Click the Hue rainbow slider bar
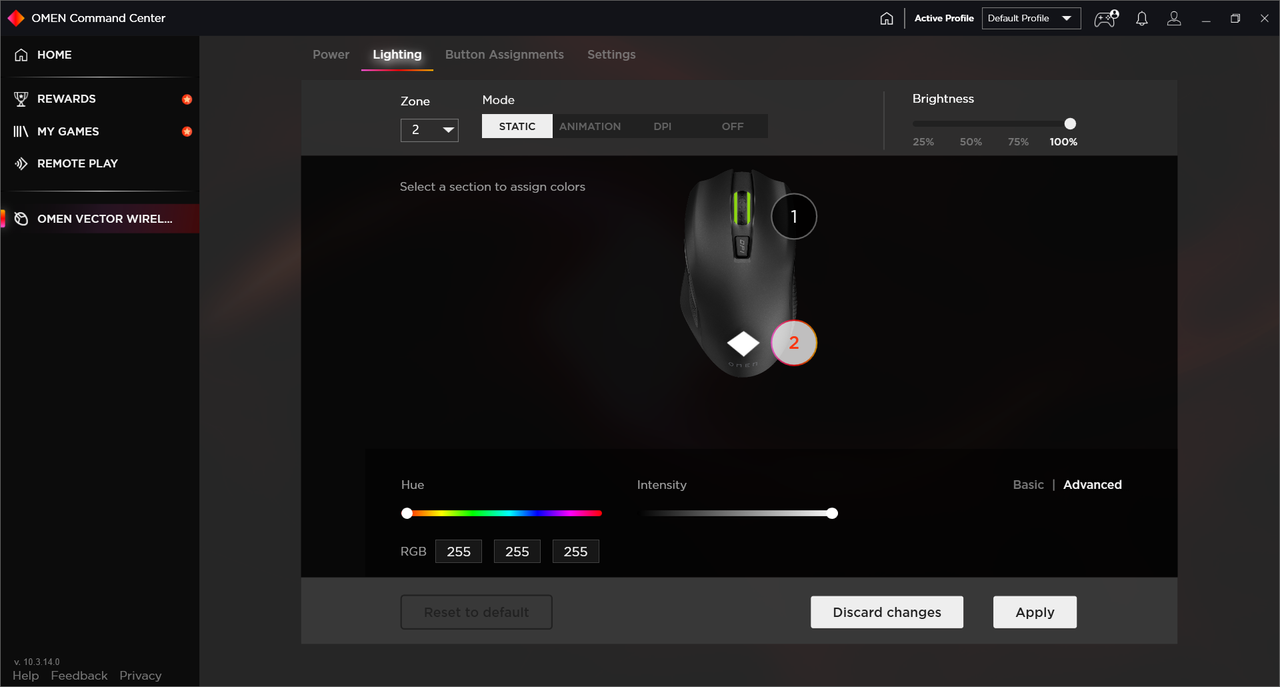The image size is (1280, 687). [x=503, y=513]
